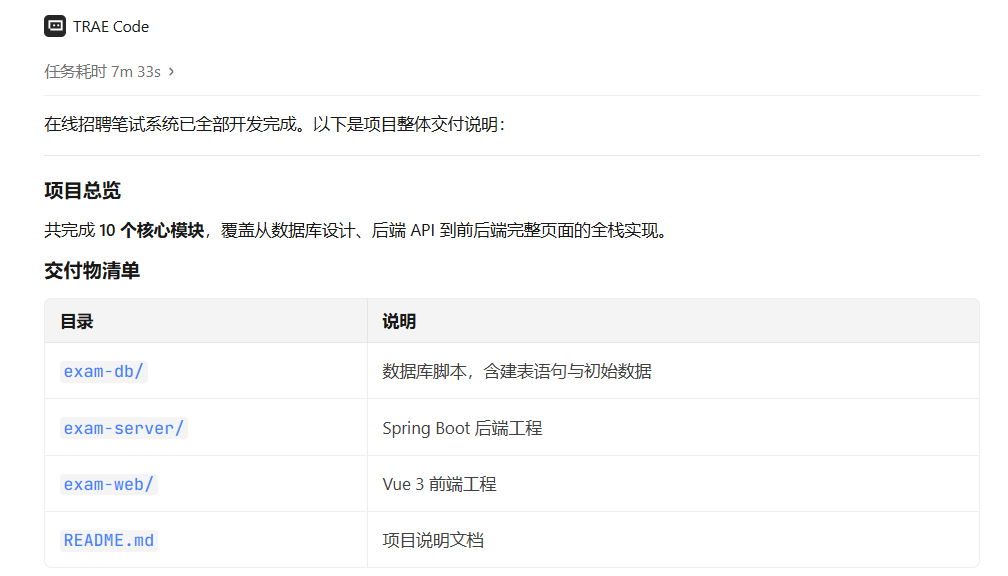Select the 项目总览 heading

[82, 190]
